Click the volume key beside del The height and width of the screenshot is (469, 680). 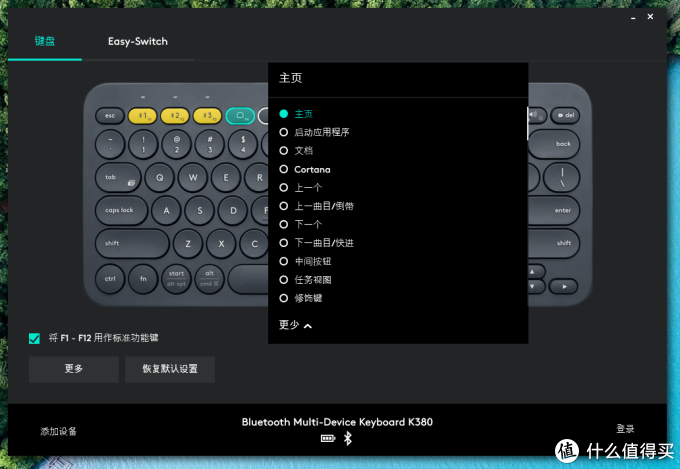point(537,115)
